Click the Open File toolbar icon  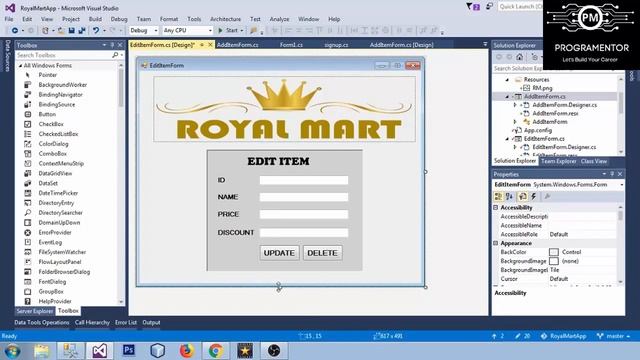(61, 31)
